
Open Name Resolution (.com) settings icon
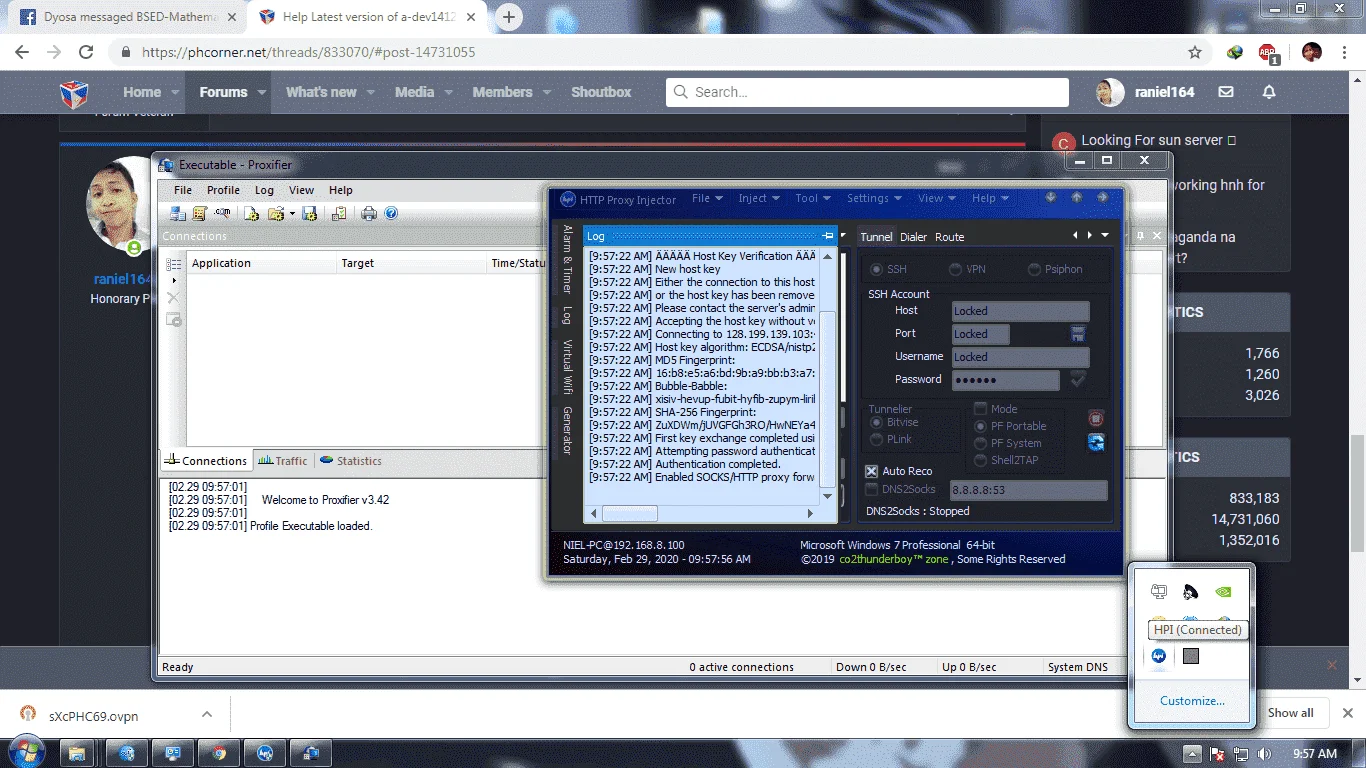(222, 213)
